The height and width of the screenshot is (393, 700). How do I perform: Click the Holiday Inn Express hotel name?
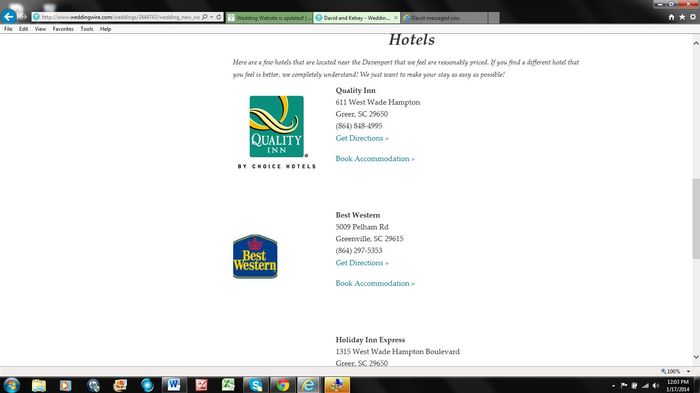point(370,340)
